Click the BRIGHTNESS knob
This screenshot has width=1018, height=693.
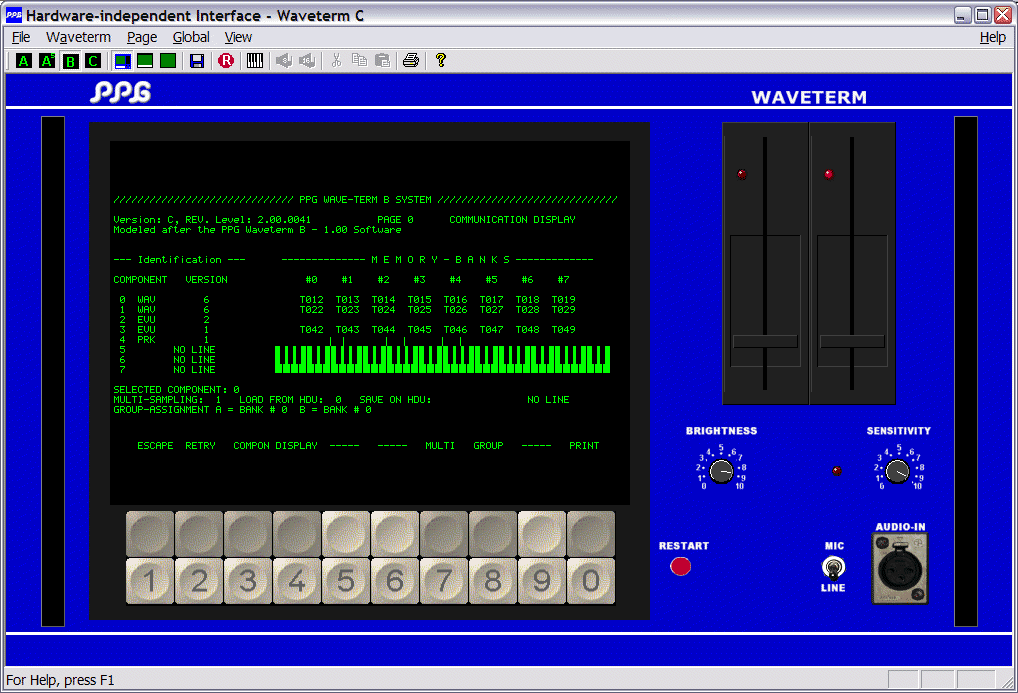coord(721,472)
